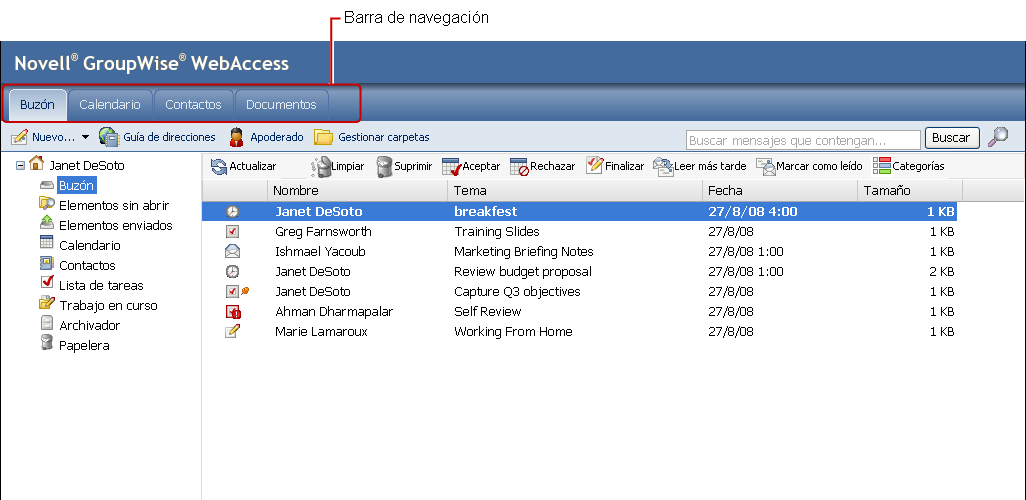Open Capture Q3 objectives message

[x=517, y=291]
